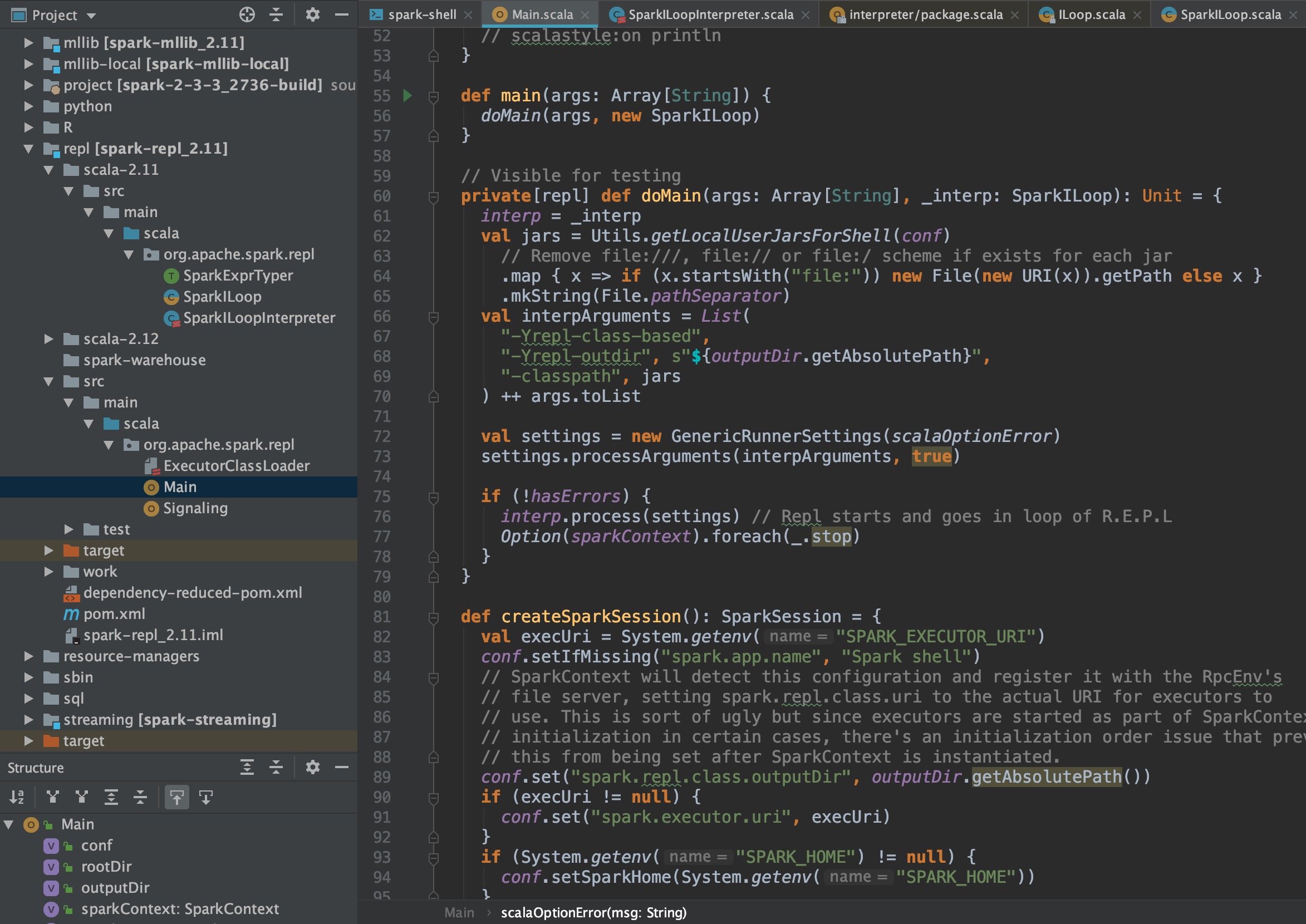Select spark-repl_2.11.iml file

153,635
